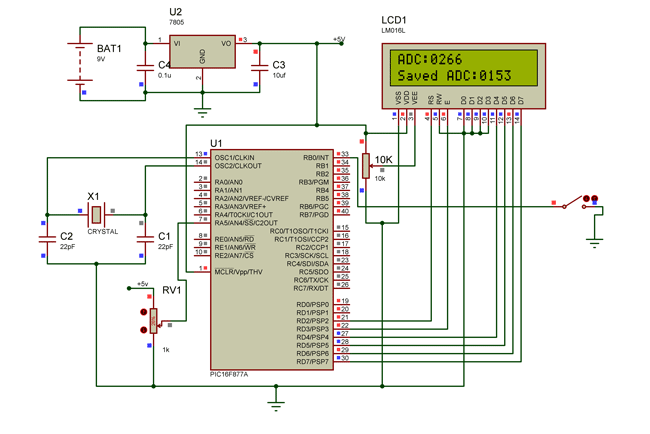Click the RA0/AN0 pin label
The width and height of the screenshot is (650, 434).
[228, 182]
